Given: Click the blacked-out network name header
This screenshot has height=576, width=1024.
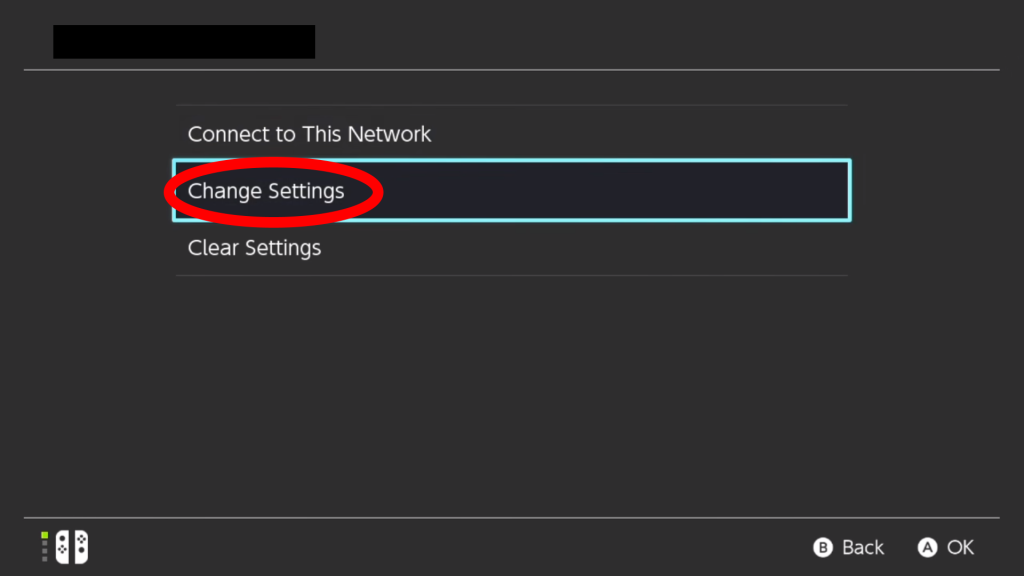Looking at the screenshot, I should (x=184, y=42).
